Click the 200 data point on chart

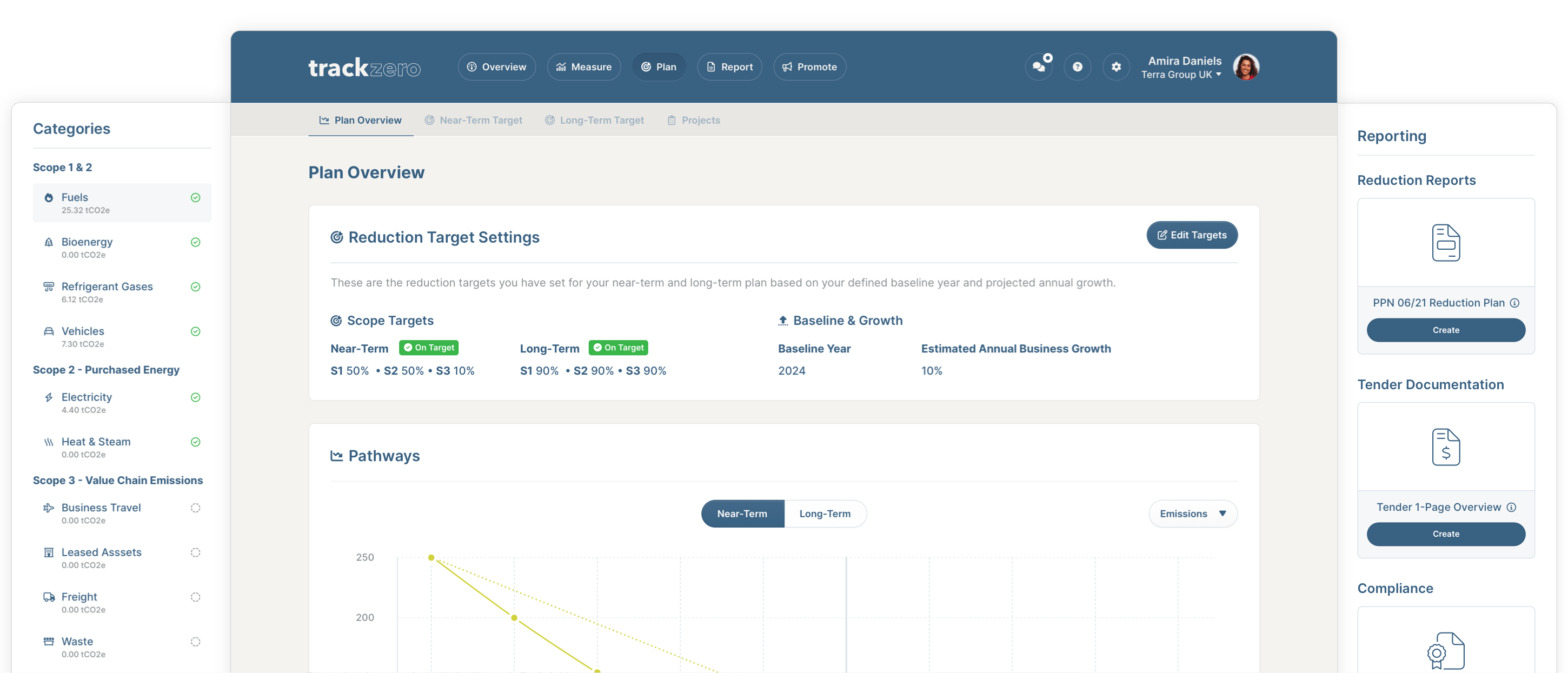[x=514, y=618]
